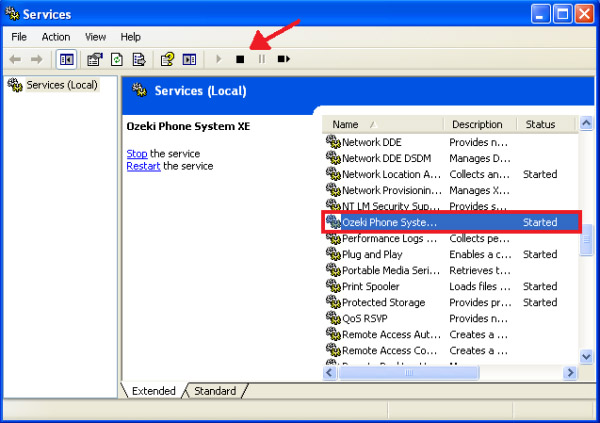
Task: Click the Stop Service square button
Action: click(x=240, y=59)
